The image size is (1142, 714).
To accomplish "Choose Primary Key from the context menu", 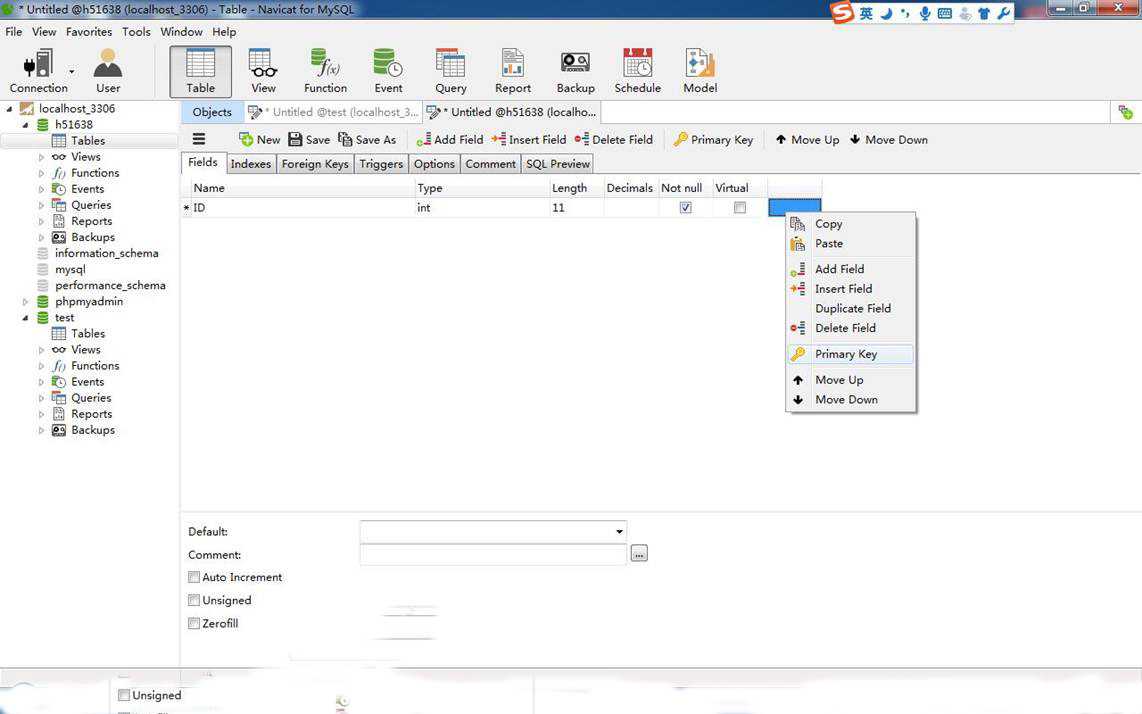I will click(x=851, y=354).
